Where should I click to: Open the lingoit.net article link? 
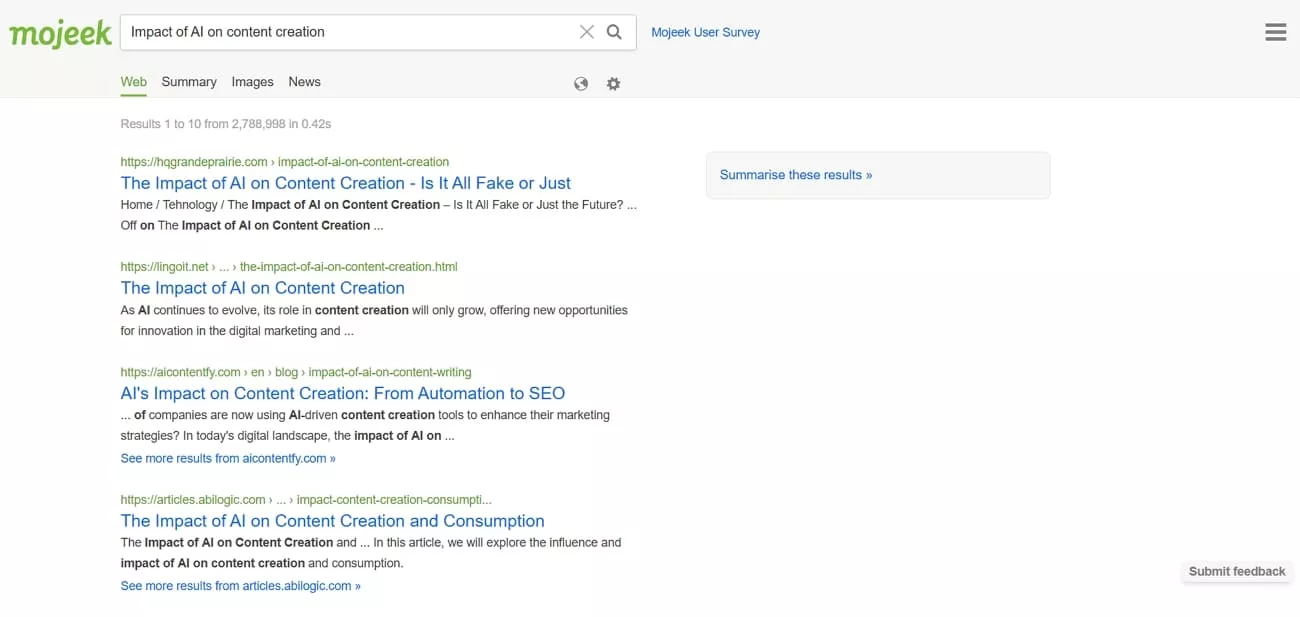pyautogui.click(x=262, y=287)
